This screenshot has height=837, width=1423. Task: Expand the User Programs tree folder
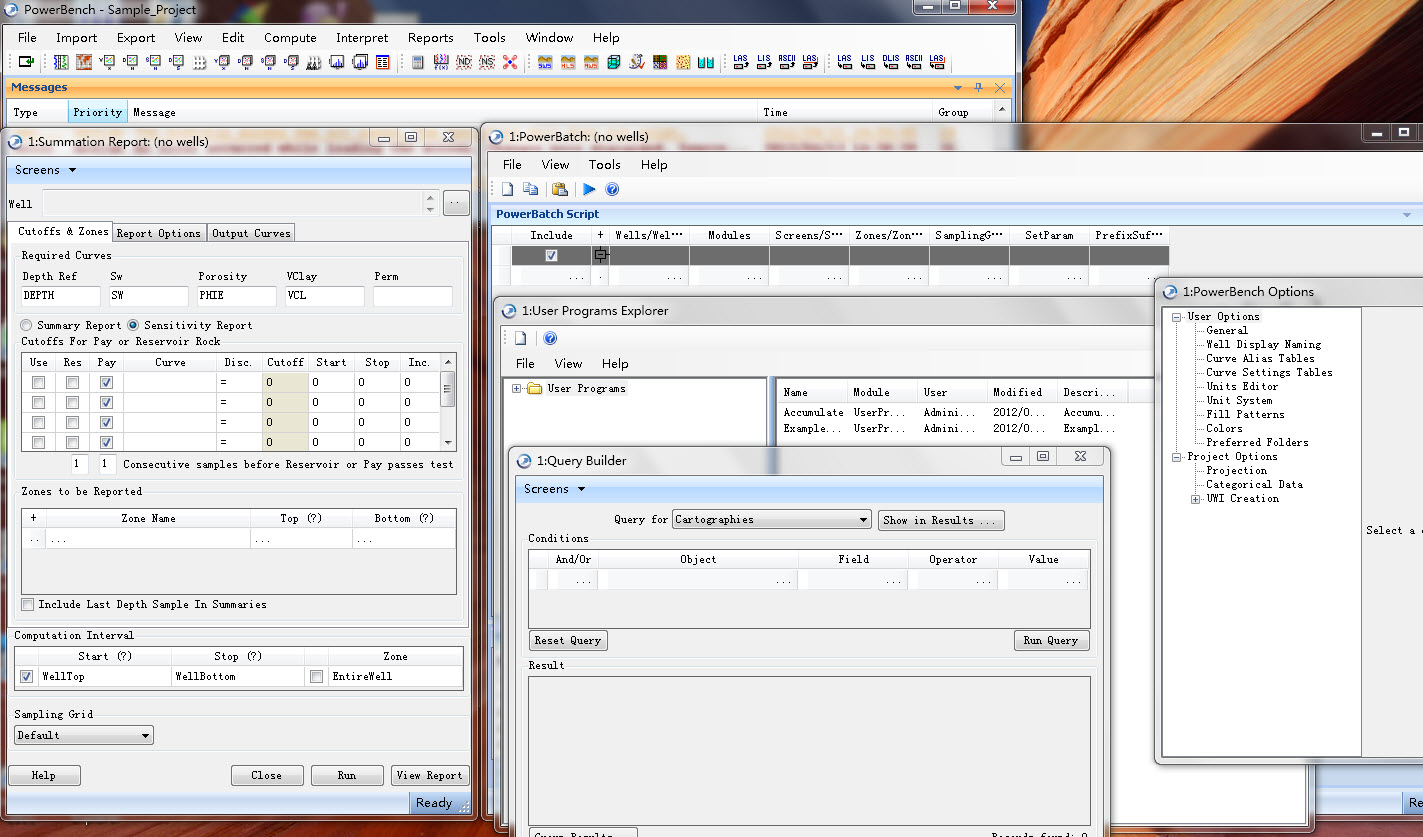tap(517, 388)
